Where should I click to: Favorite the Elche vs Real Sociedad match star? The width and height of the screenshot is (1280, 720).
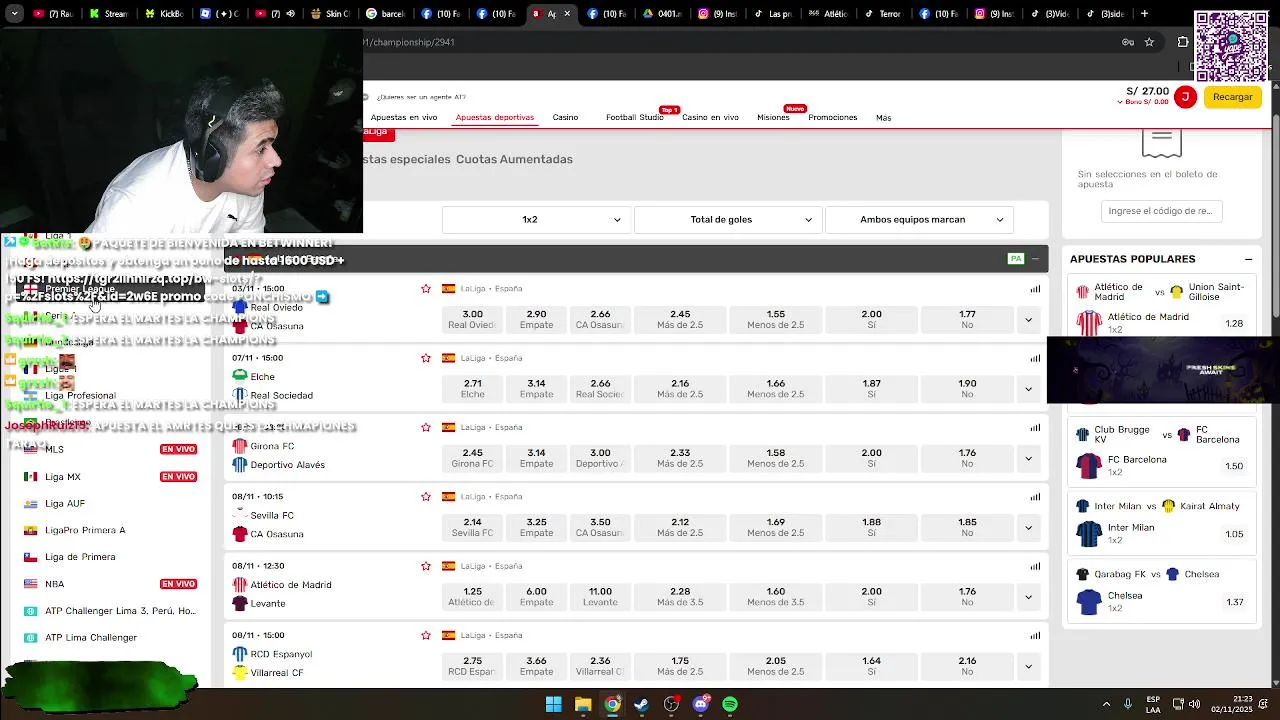[x=426, y=358]
